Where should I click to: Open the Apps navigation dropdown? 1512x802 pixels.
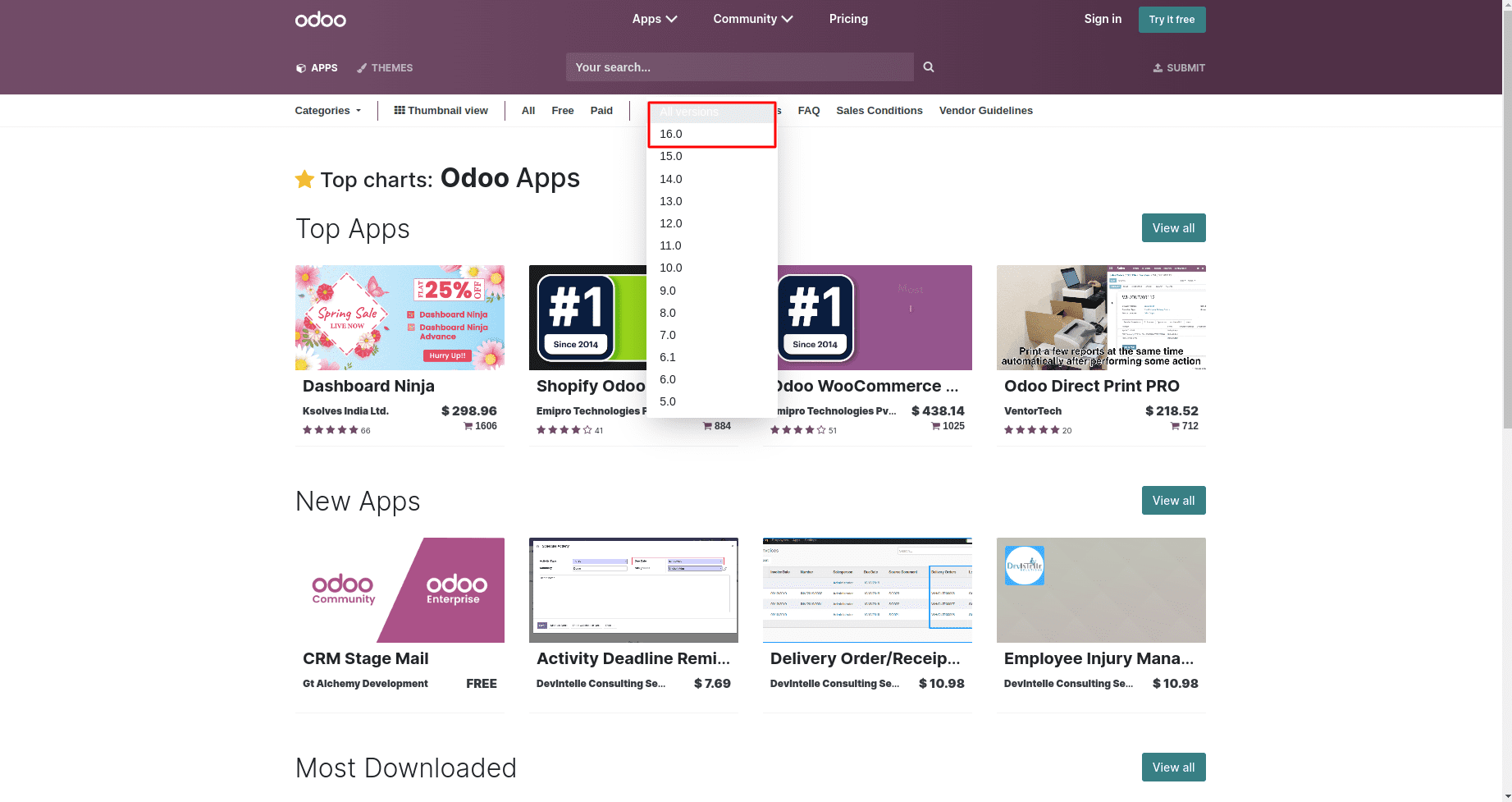(x=654, y=19)
